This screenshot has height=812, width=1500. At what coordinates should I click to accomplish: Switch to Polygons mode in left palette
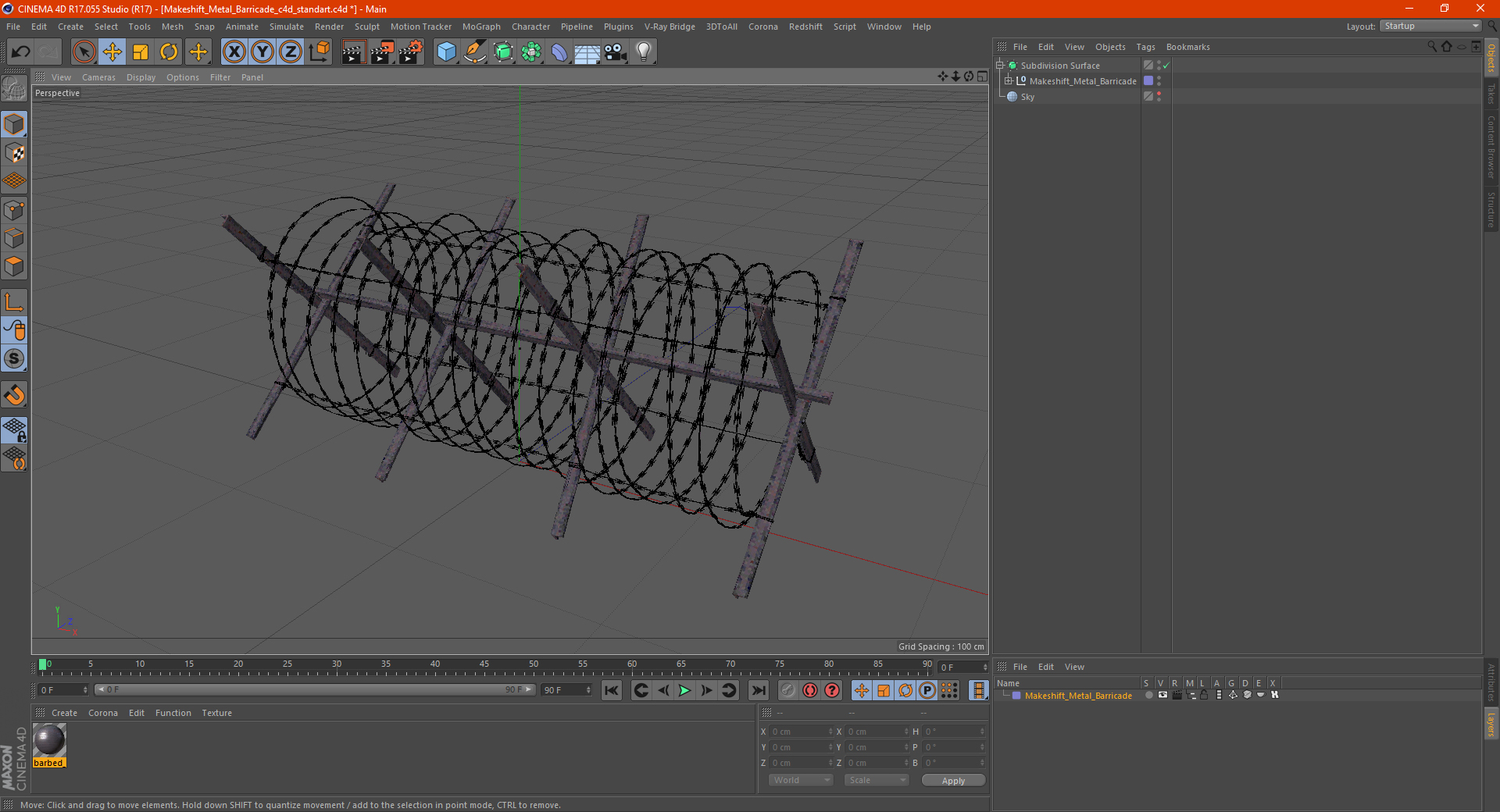(14, 266)
